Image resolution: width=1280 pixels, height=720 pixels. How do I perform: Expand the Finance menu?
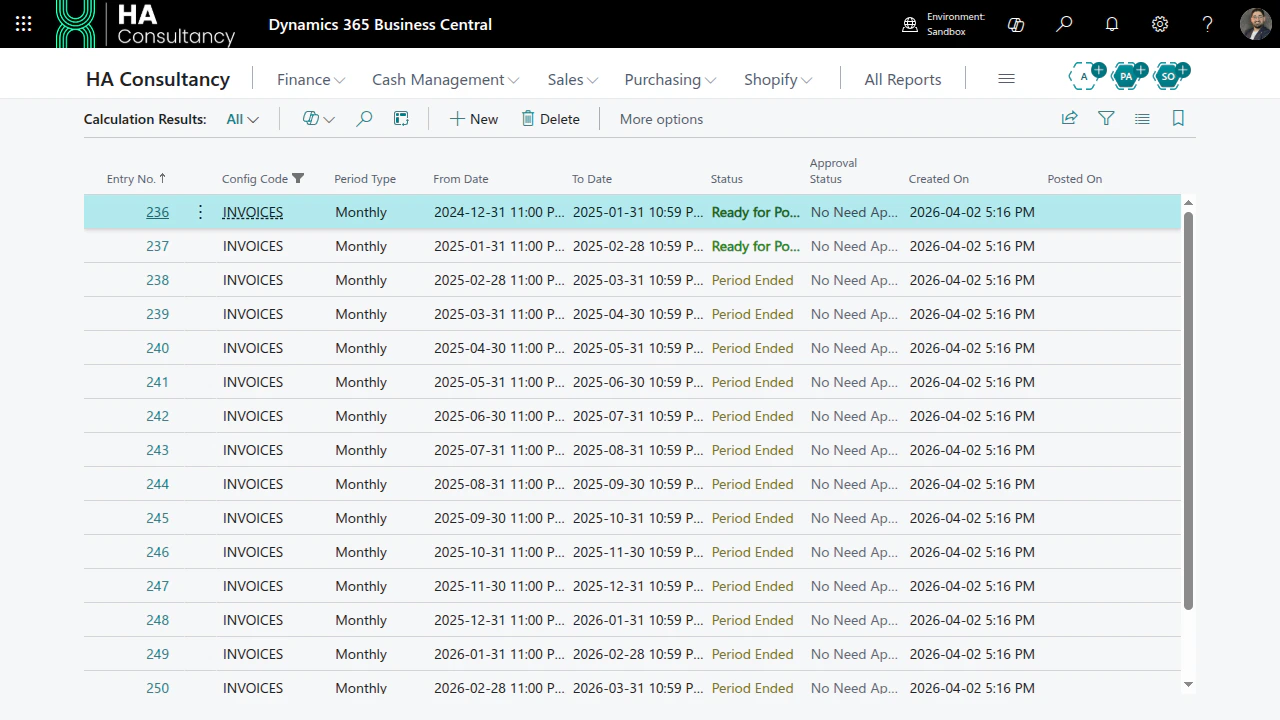click(311, 79)
